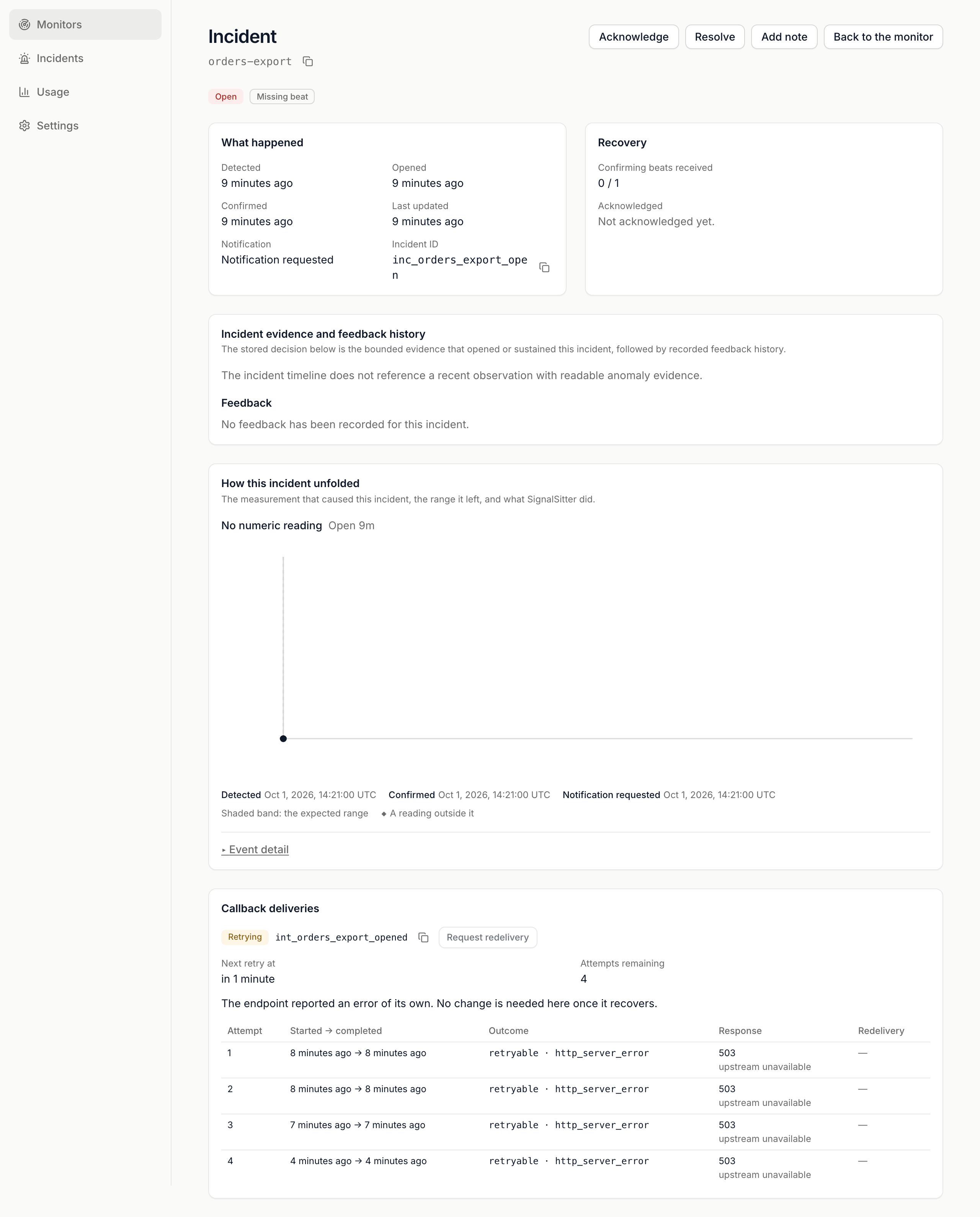Click the Incidents siren icon
Viewport: 980px width, 1217px height.
tap(24, 58)
